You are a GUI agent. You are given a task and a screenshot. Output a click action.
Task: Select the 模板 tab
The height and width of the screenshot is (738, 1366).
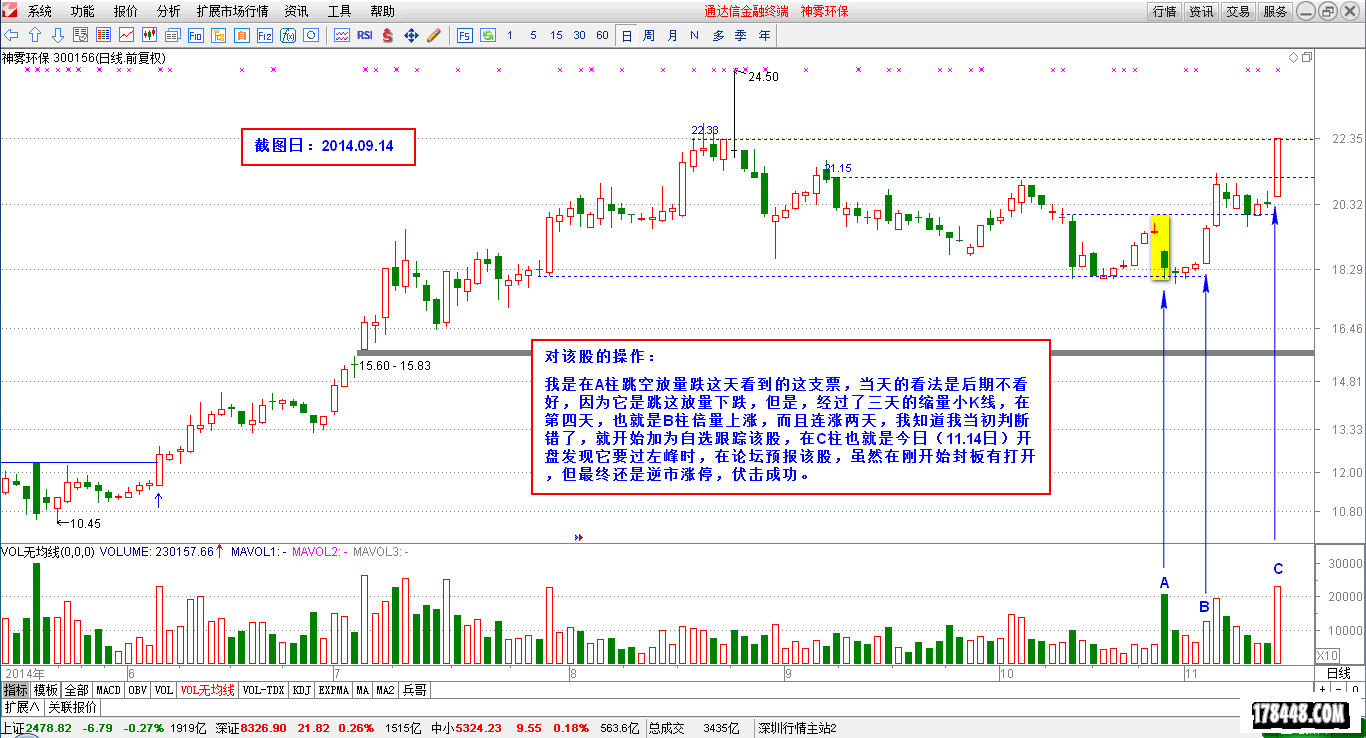click(x=46, y=690)
